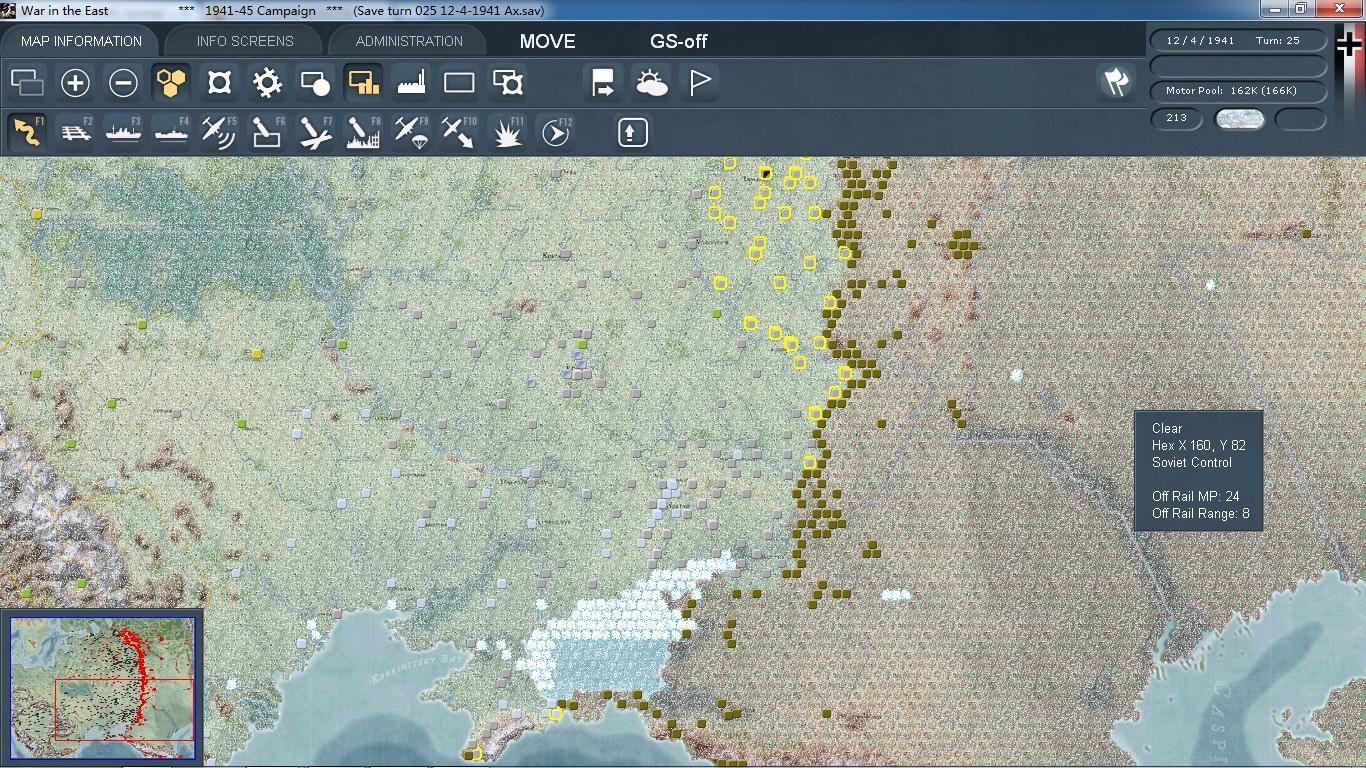Screen dimensions: 1366x768
Task: Toggle the highlighted bar-chart map icon
Action: [363, 83]
